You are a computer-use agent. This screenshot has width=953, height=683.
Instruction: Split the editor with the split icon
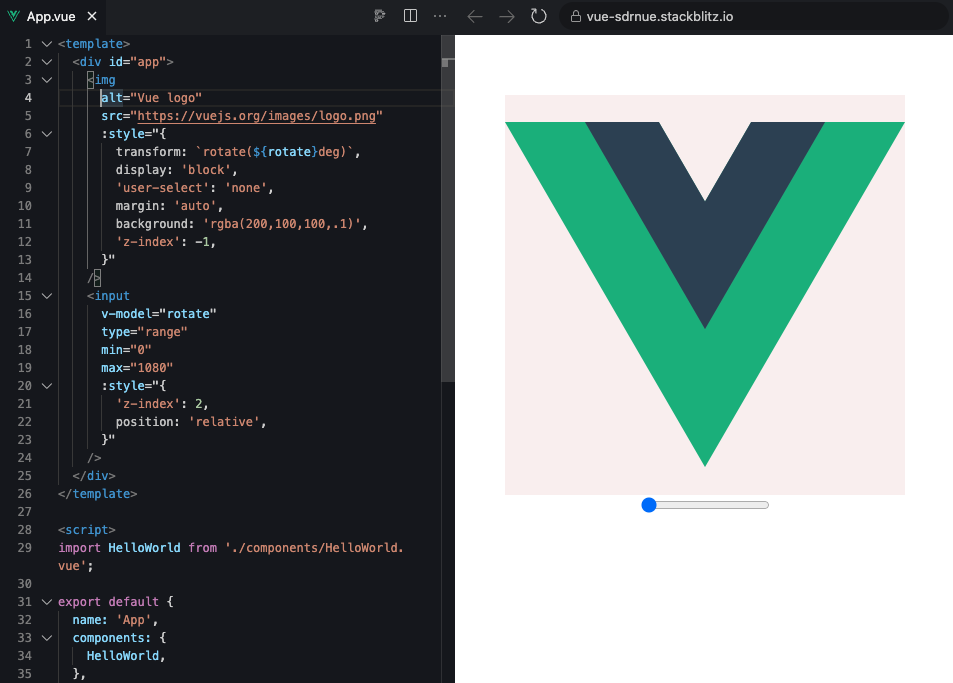410,16
